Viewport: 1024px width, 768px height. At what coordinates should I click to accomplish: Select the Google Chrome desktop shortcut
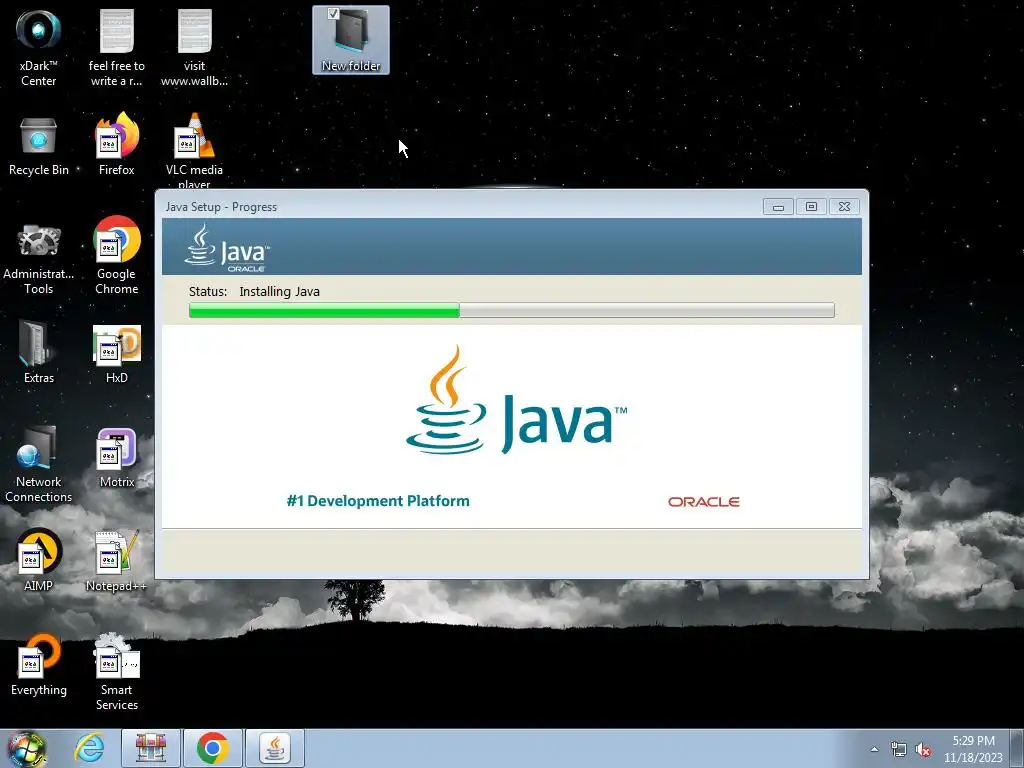point(116,255)
